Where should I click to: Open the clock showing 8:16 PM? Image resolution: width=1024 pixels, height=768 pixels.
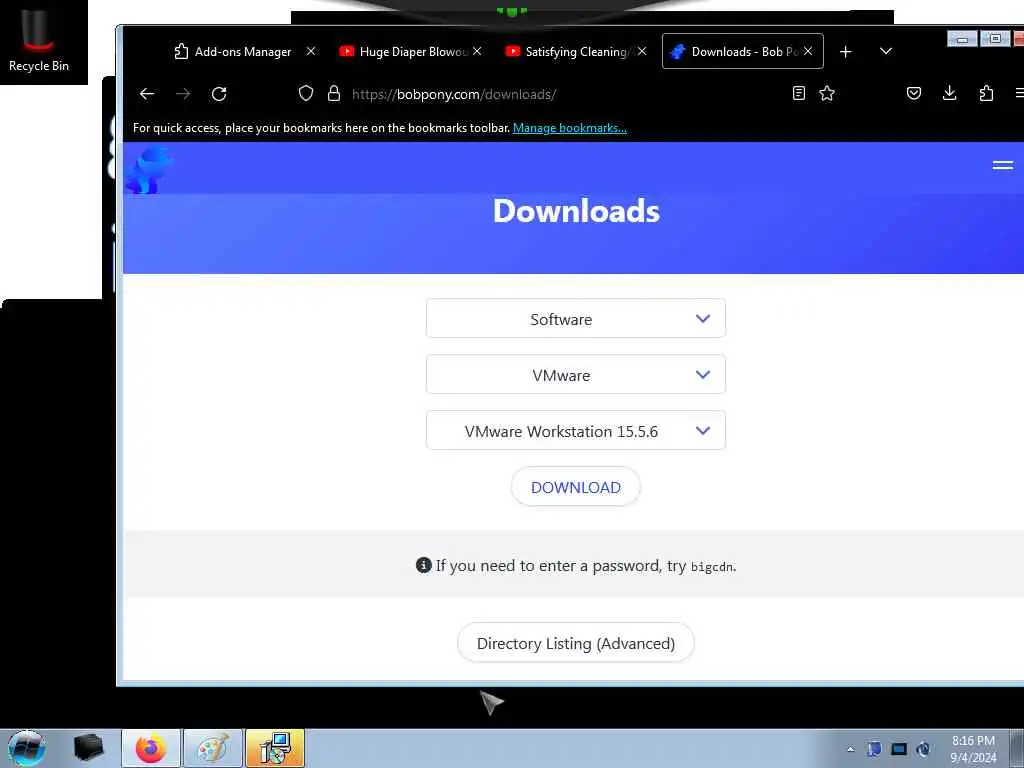tap(973, 749)
